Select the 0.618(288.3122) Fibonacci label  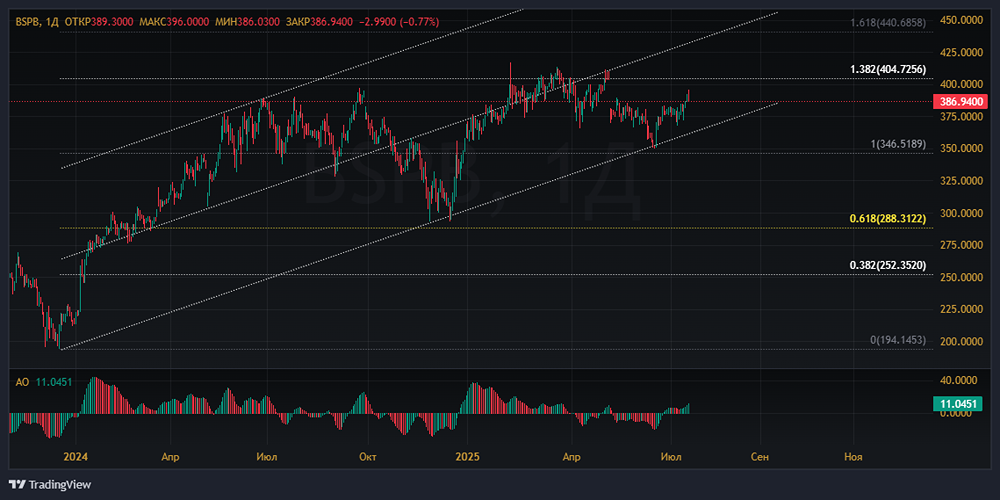tap(888, 219)
